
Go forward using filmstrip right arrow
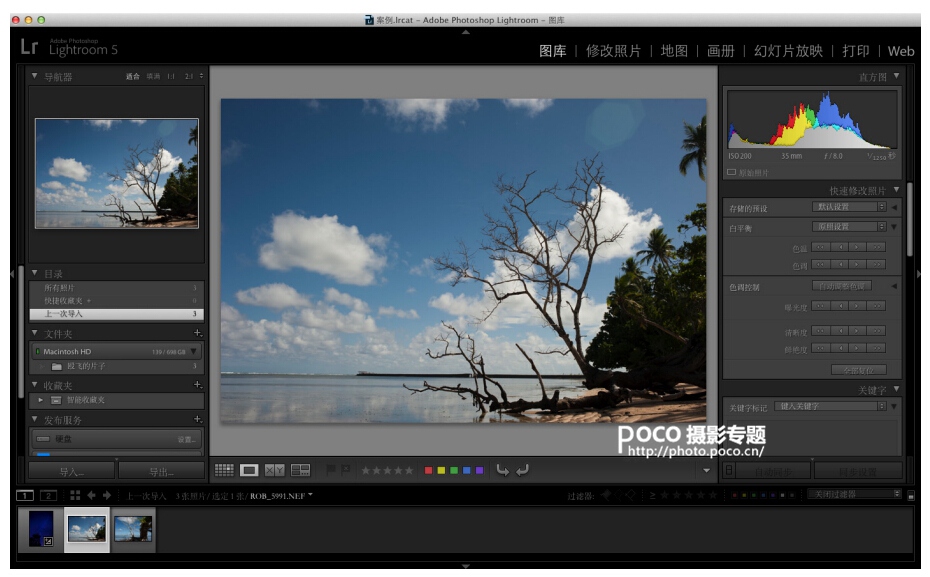pos(107,495)
